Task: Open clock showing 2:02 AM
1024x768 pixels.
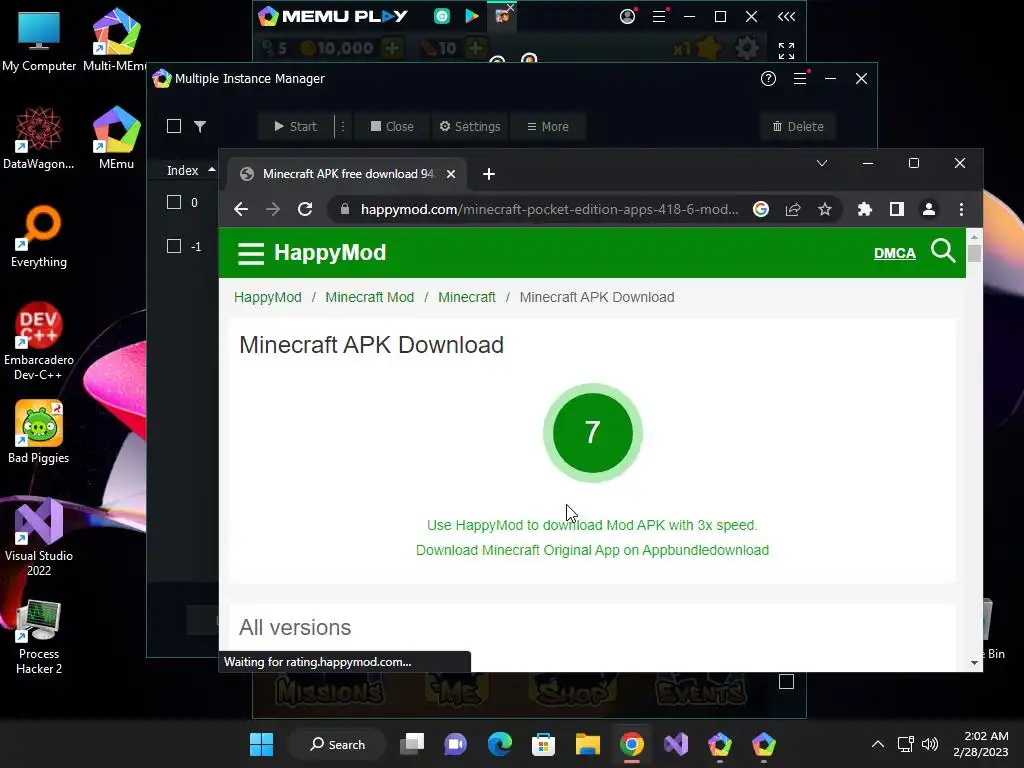Action: pyautogui.click(x=980, y=744)
